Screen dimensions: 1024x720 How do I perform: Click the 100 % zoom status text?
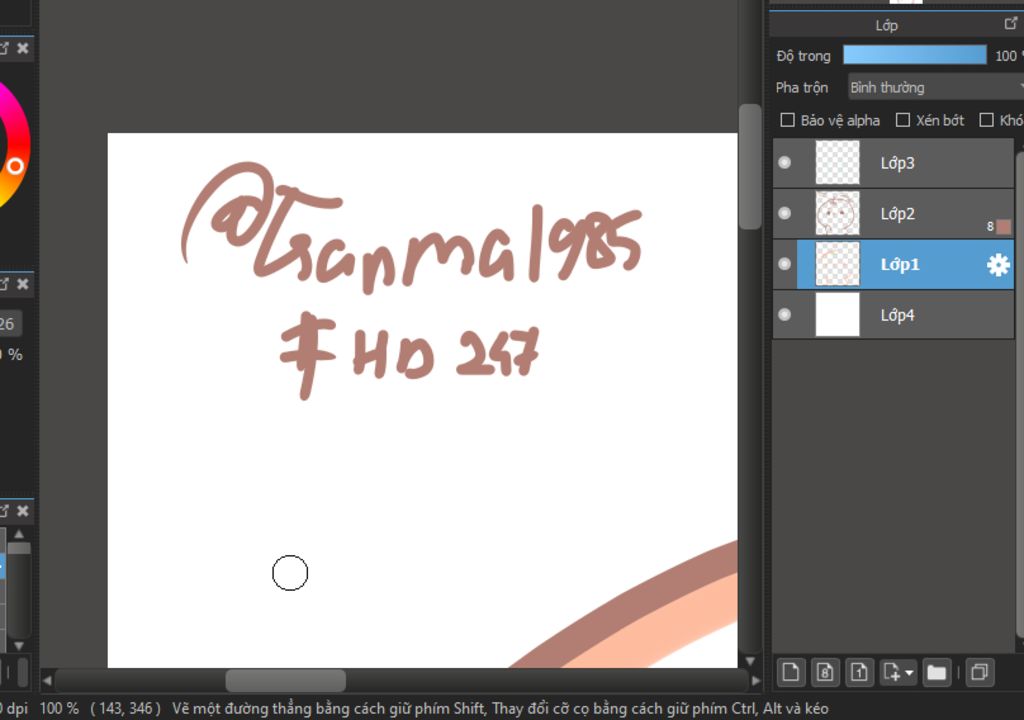point(59,708)
